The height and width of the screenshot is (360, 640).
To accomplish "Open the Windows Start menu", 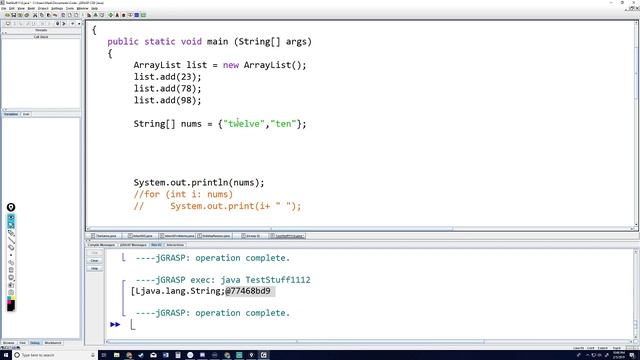I will pyautogui.click(x=6, y=355).
